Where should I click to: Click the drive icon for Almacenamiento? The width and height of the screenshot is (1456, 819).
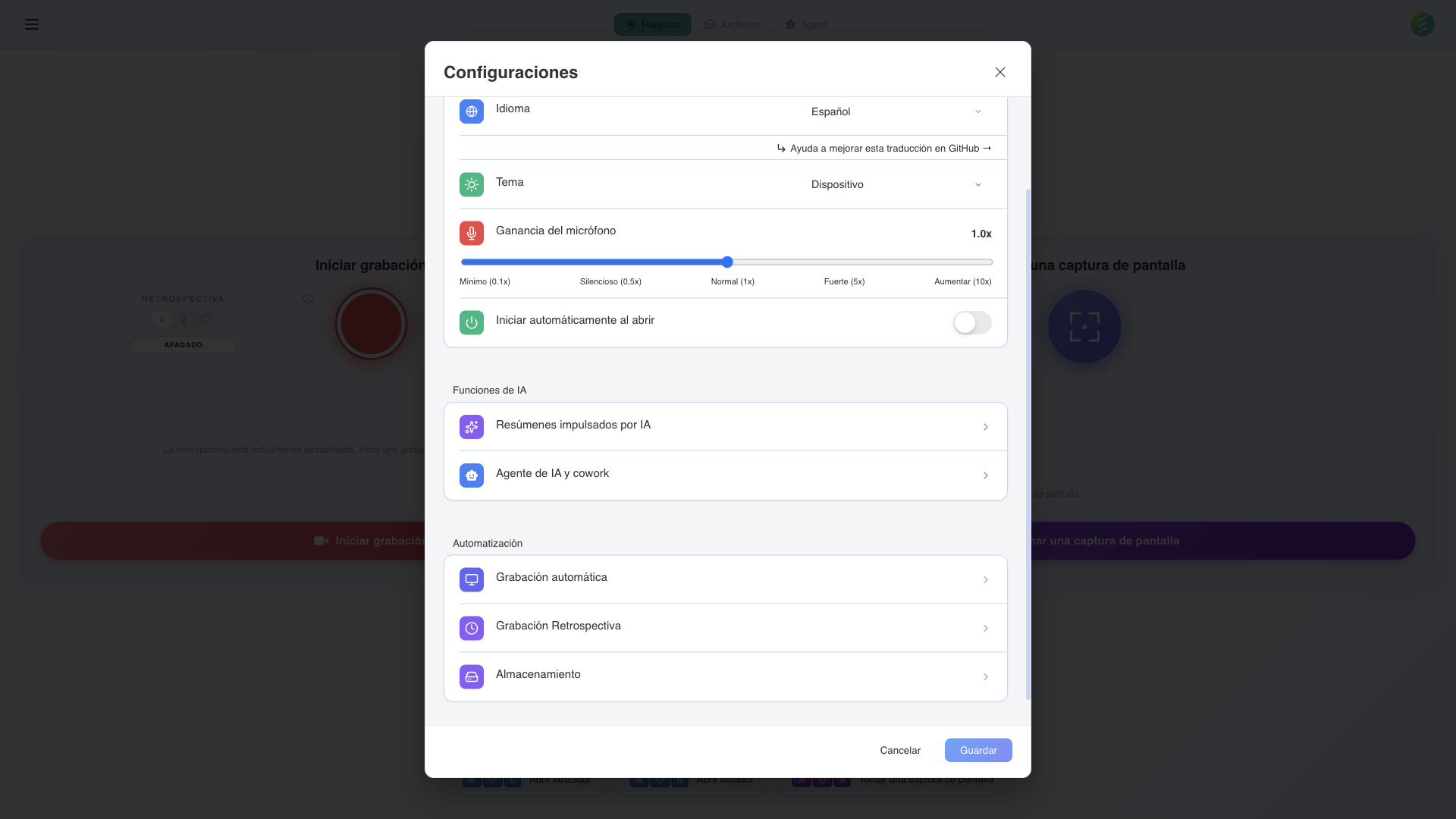(x=471, y=676)
